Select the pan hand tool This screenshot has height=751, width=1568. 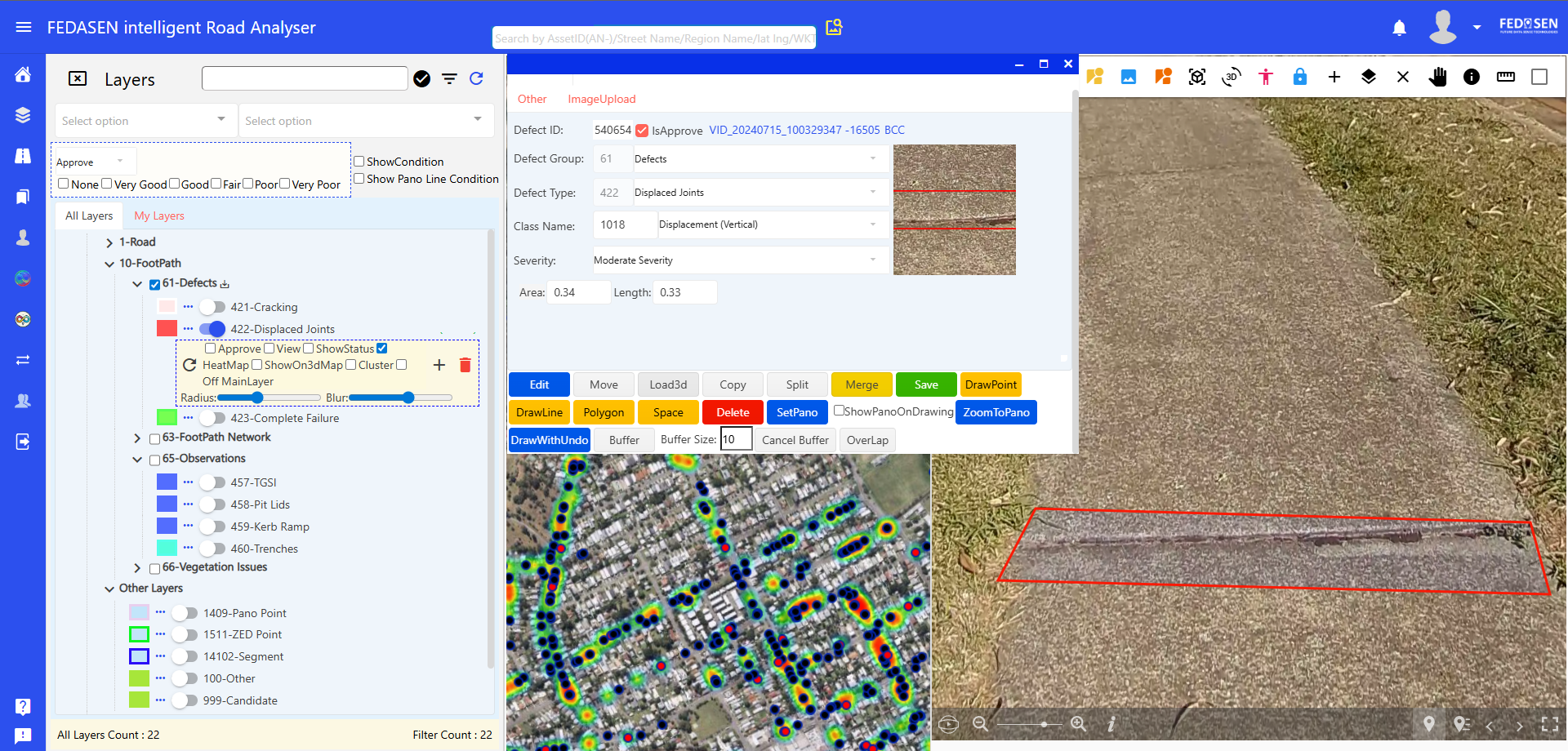click(x=1437, y=77)
